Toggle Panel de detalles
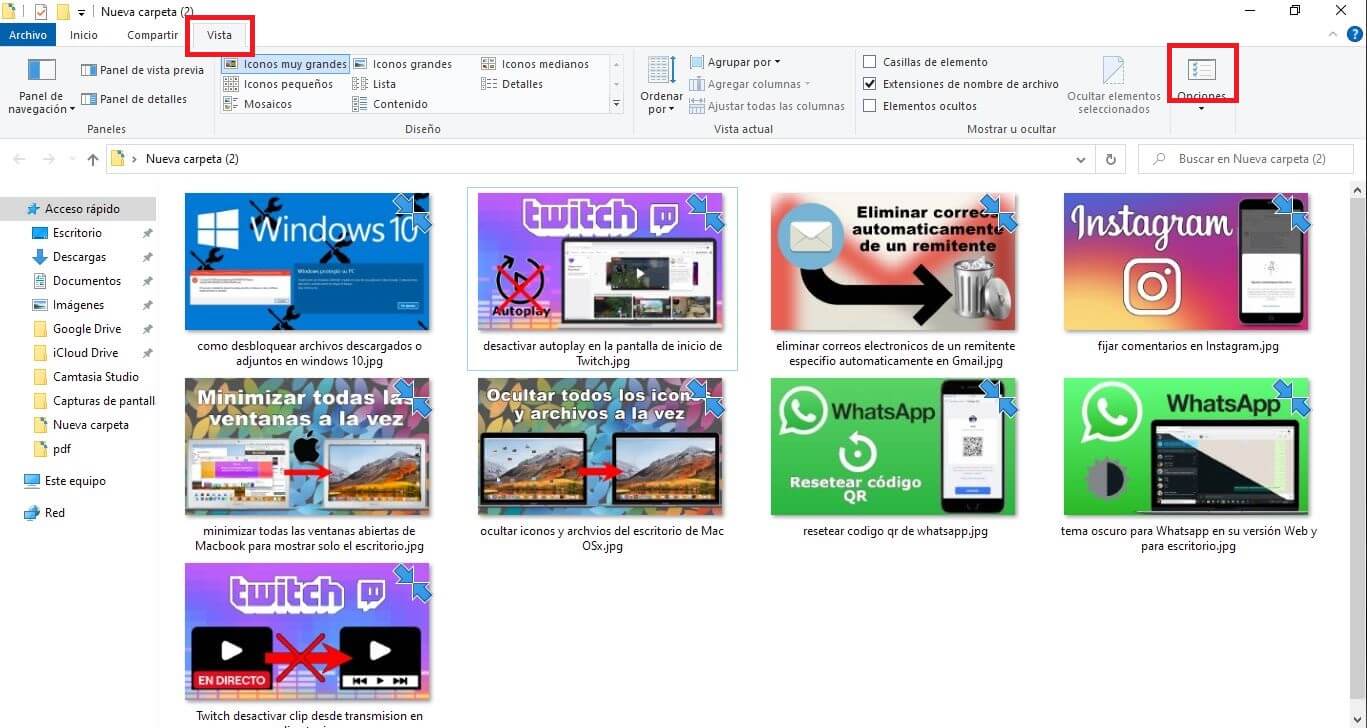The height and width of the screenshot is (728, 1367). click(x=134, y=99)
